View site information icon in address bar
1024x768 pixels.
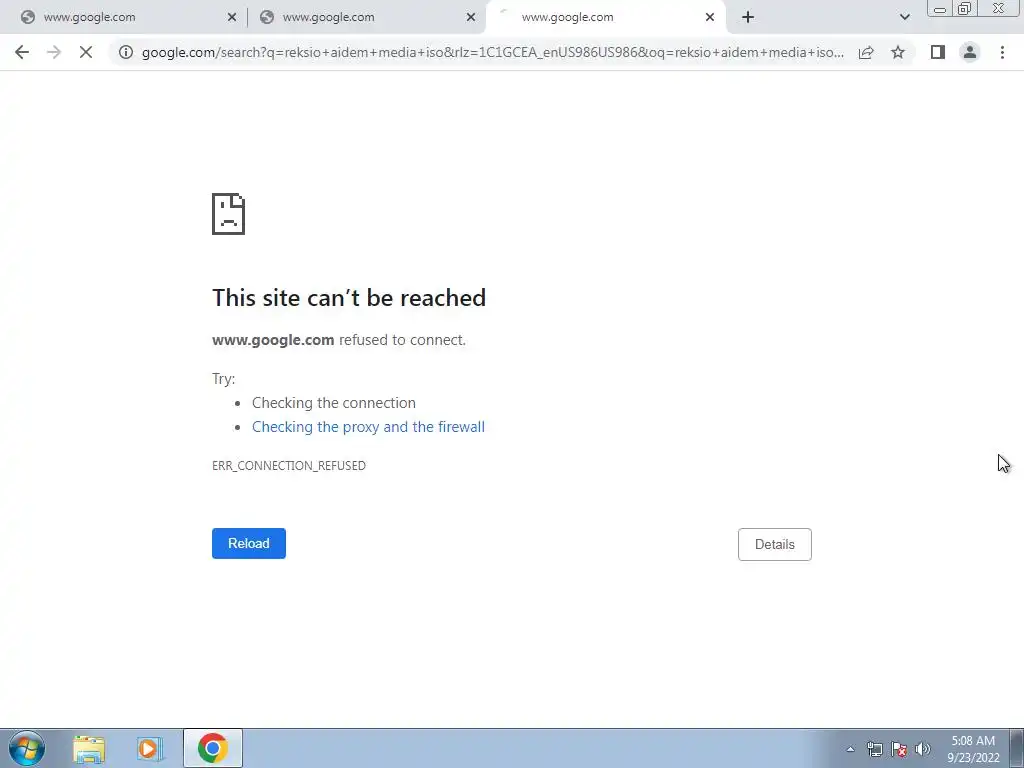pyautogui.click(x=126, y=52)
